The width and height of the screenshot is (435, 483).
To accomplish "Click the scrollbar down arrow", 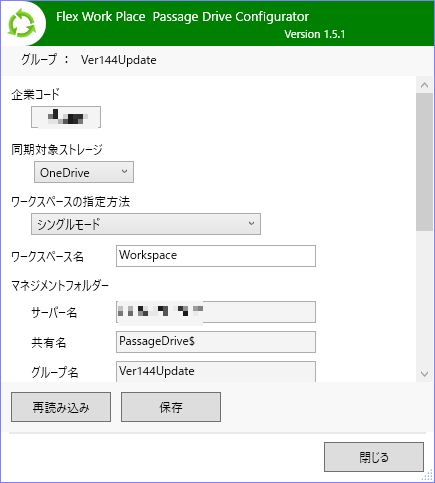I will click(x=424, y=374).
